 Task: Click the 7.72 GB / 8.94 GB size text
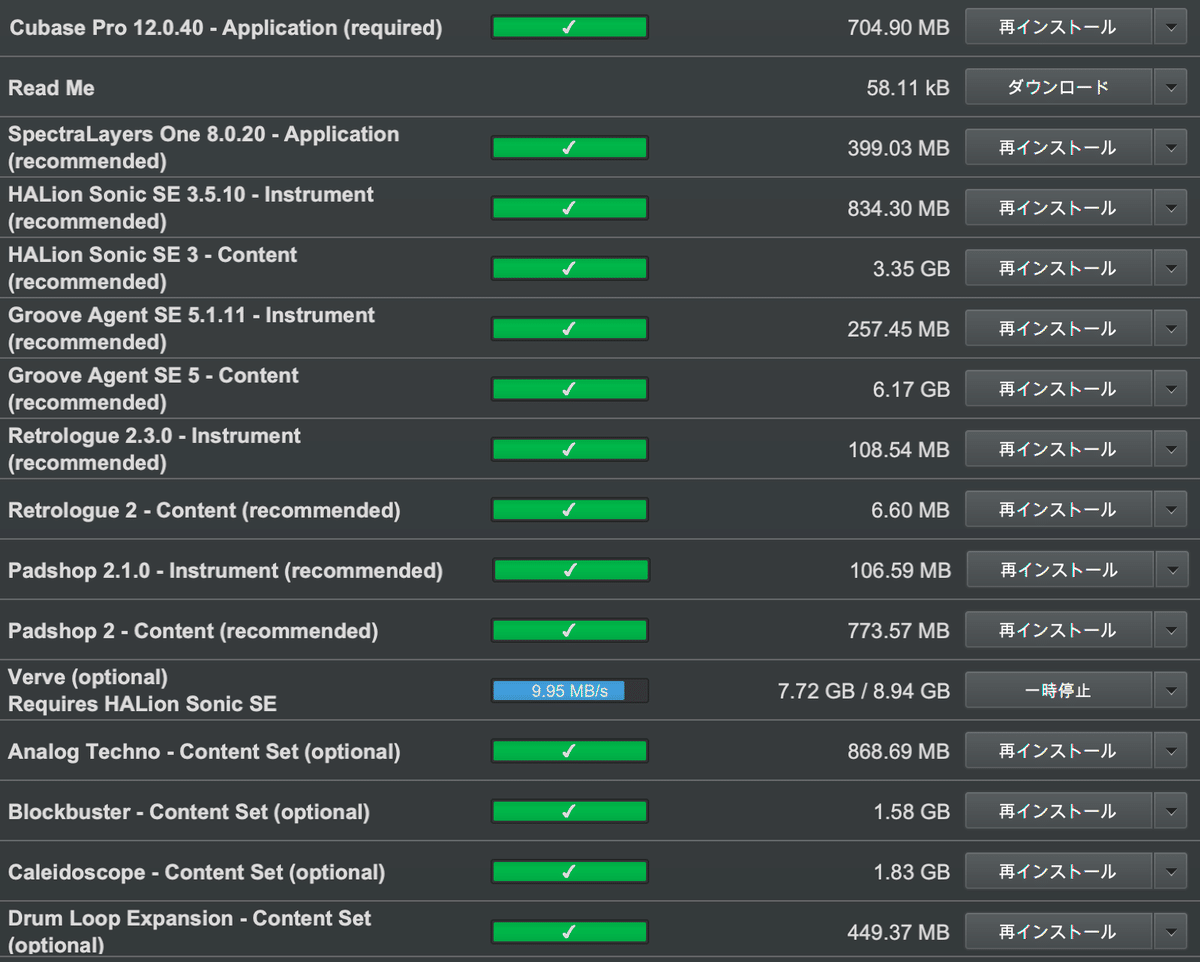click(864, 691)
